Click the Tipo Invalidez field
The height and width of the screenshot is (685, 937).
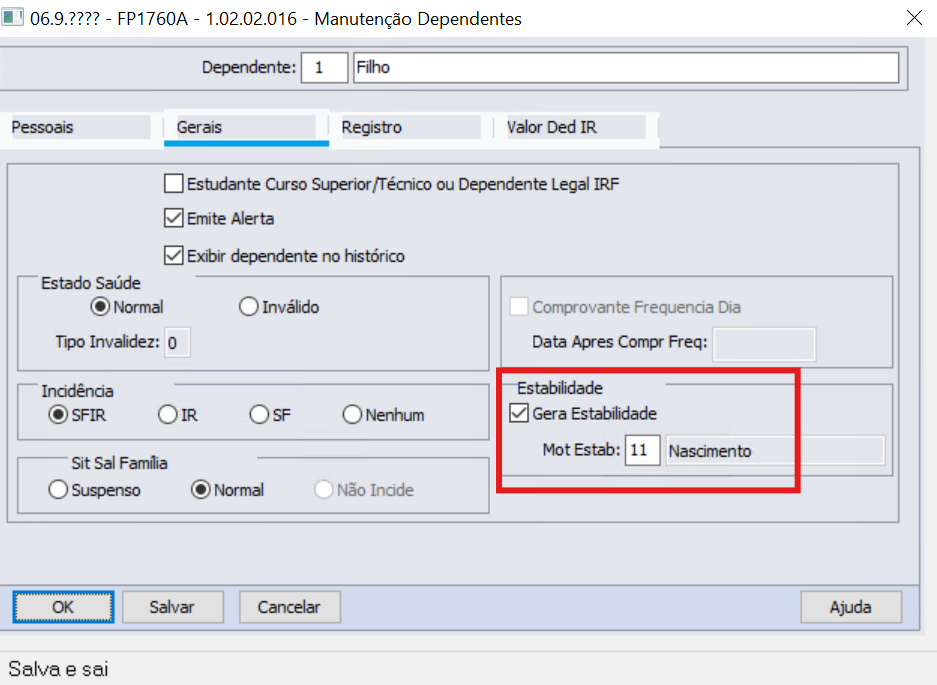tap(177, 342)
